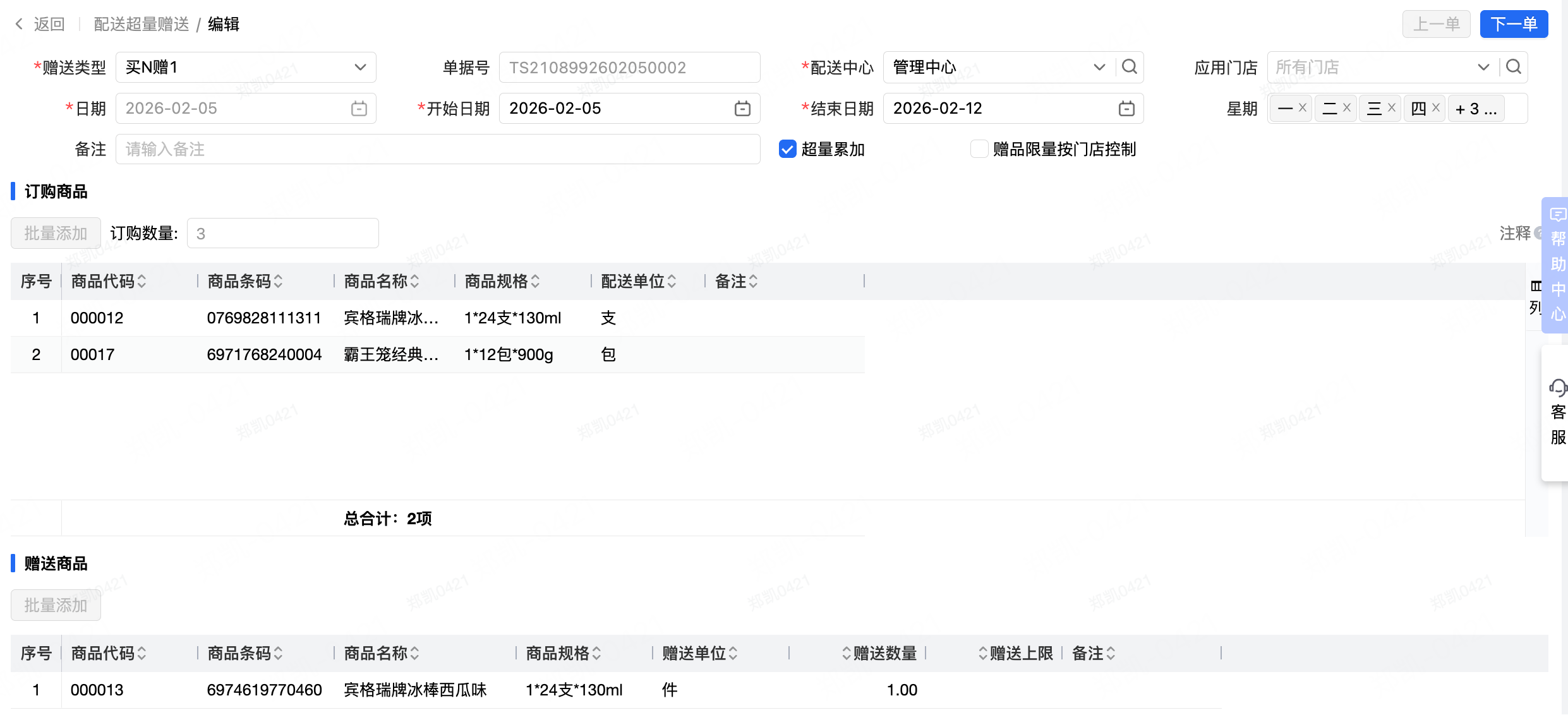Screen dimensions: 1568x715
Task: Open the calendar icon in 开始日期
Action: (742, 109)
